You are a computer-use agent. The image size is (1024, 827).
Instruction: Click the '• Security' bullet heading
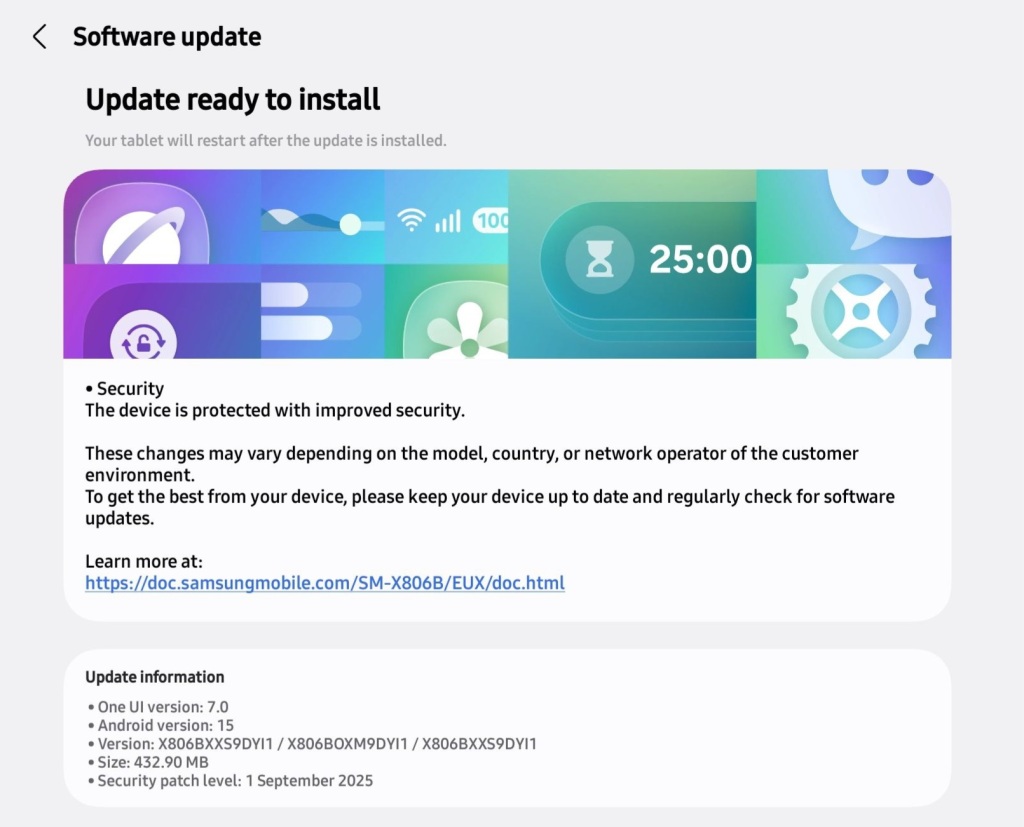125,389
